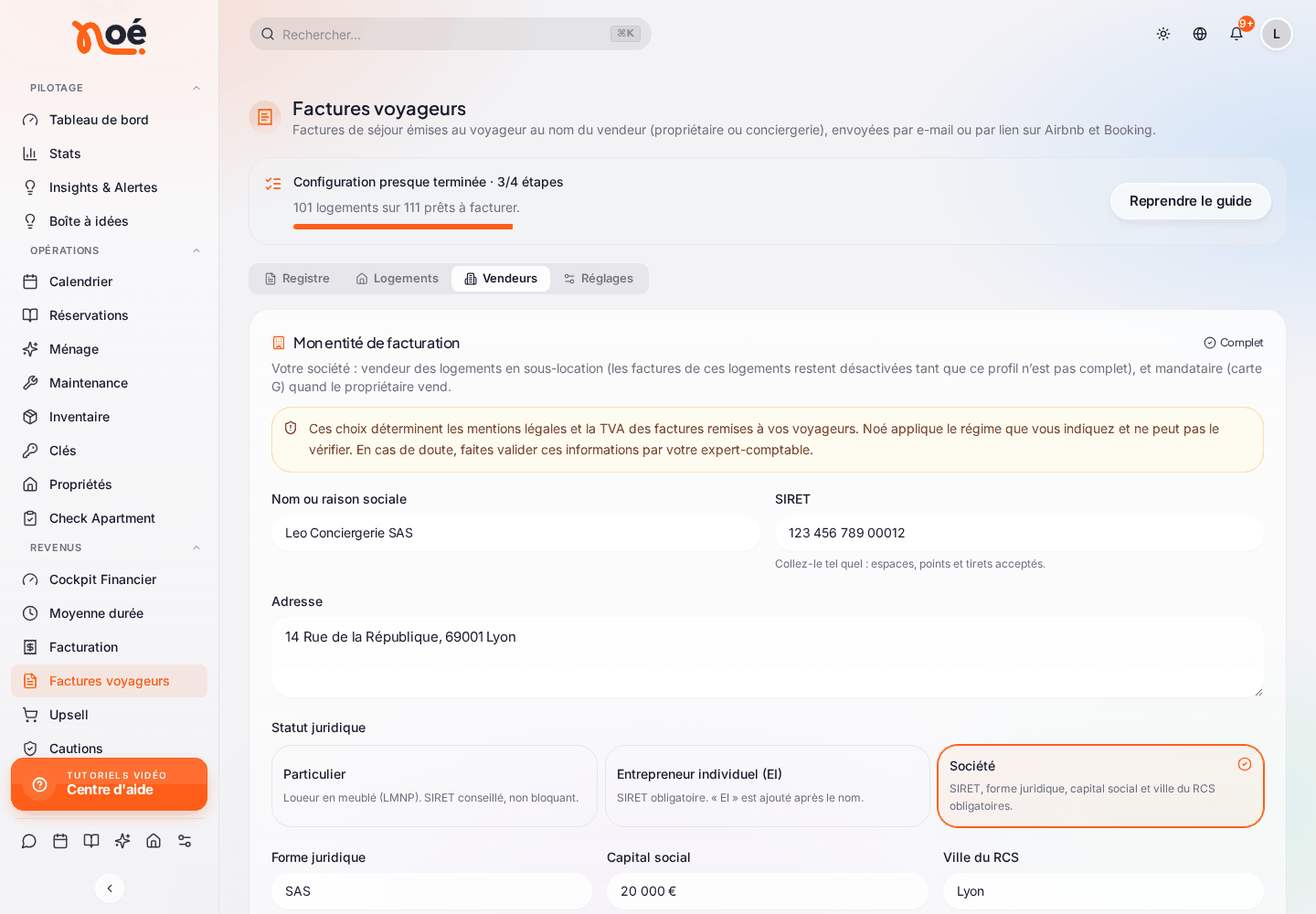Select the Particulier legal status
The height and width of the screenshot is (914, 1316).
point(434,786)
